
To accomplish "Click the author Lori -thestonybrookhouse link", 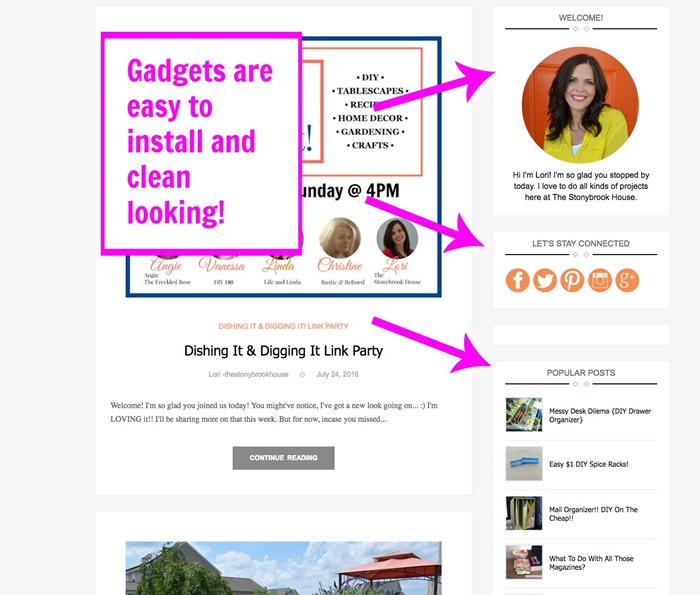I will point(248,374).
